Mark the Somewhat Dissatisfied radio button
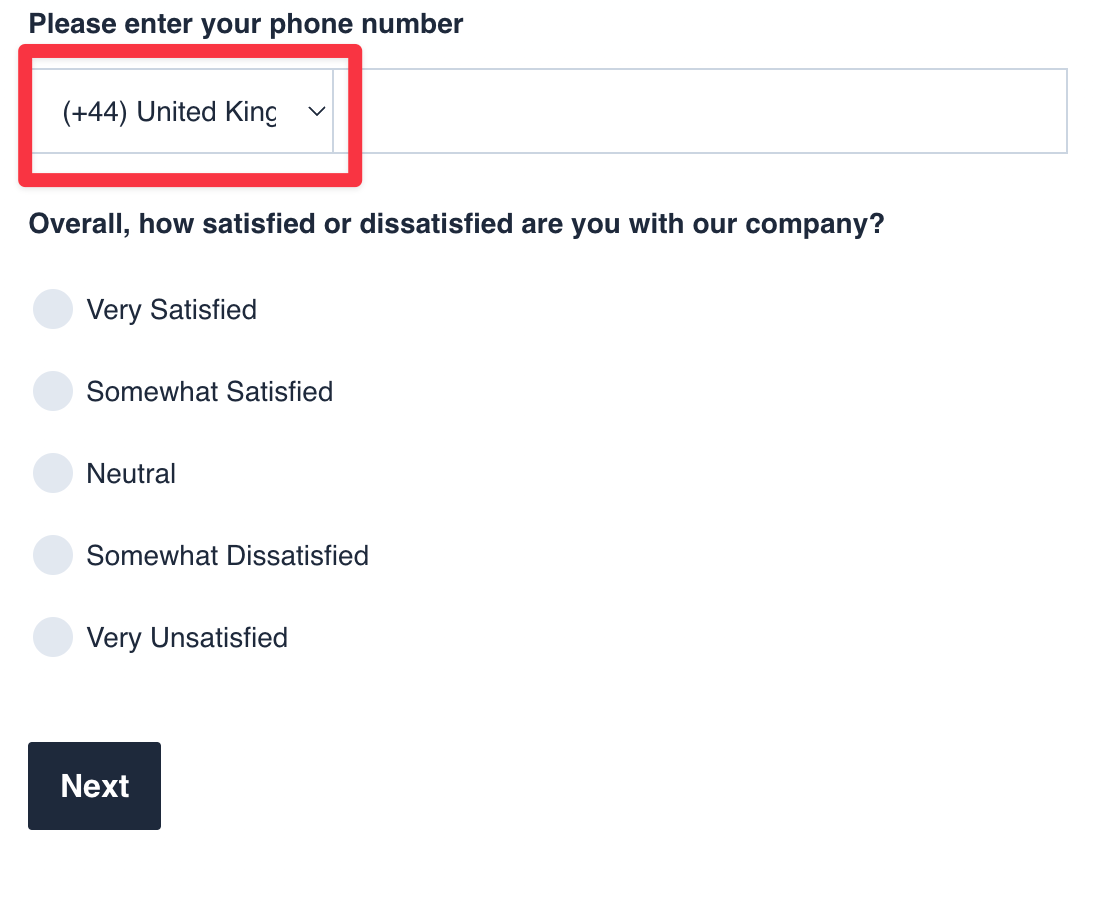1120x906 pixels. [53, 555]
